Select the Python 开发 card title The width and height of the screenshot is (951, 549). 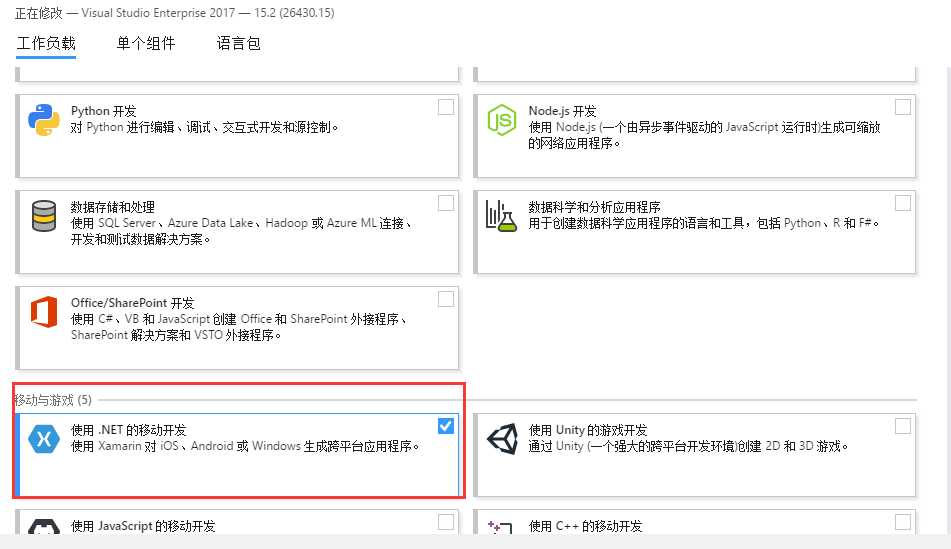[x=104, y=111]
